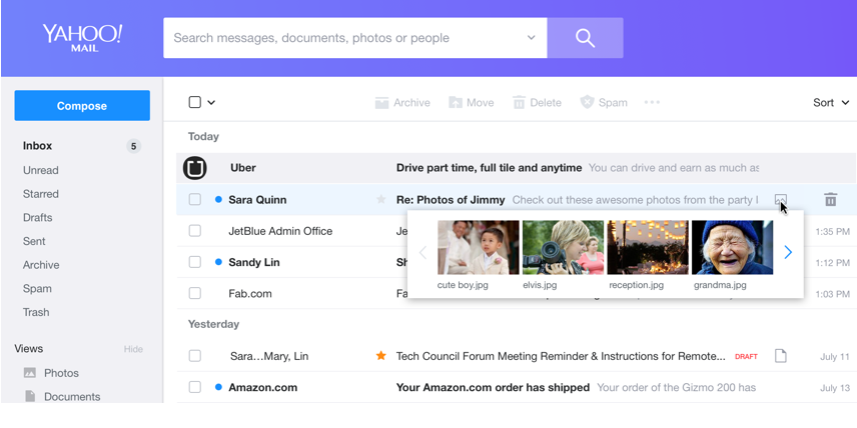Open the more actions ellipsis in toolbar

tap(652, 102)
